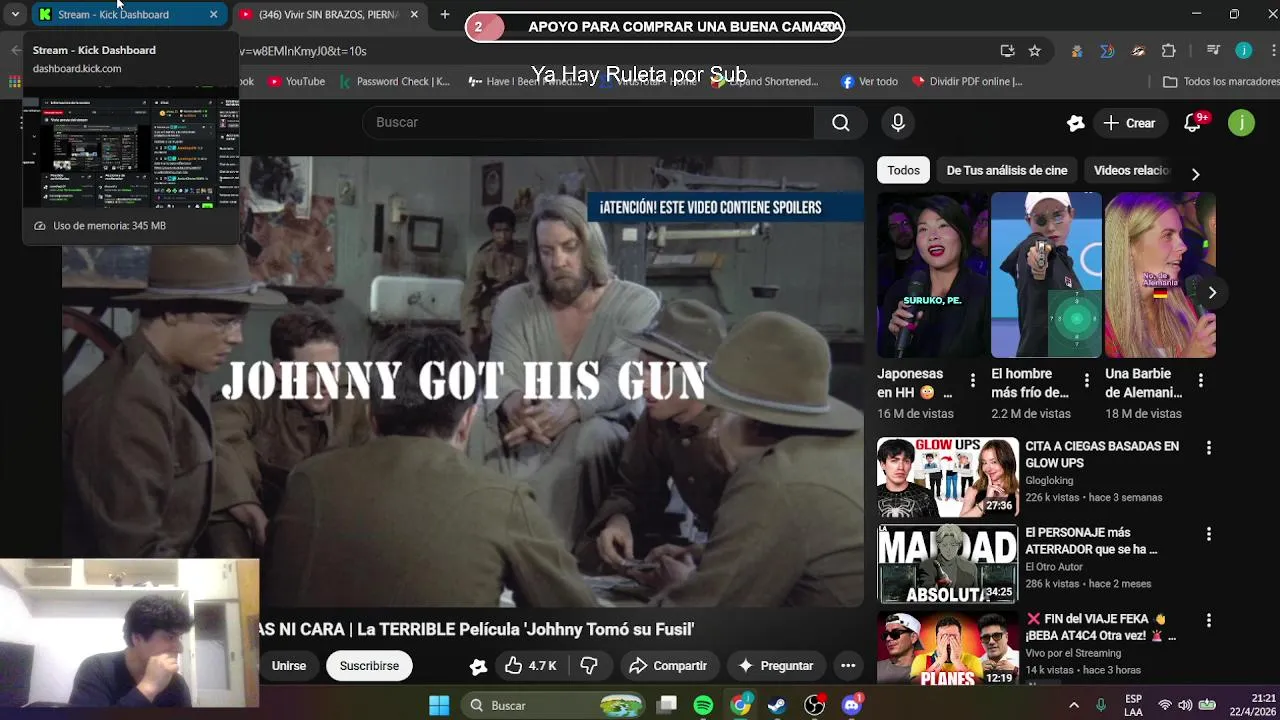Show next Shorts with right chevron
The width and height of the screenshot is (1280, 720).
(1212, 293)
